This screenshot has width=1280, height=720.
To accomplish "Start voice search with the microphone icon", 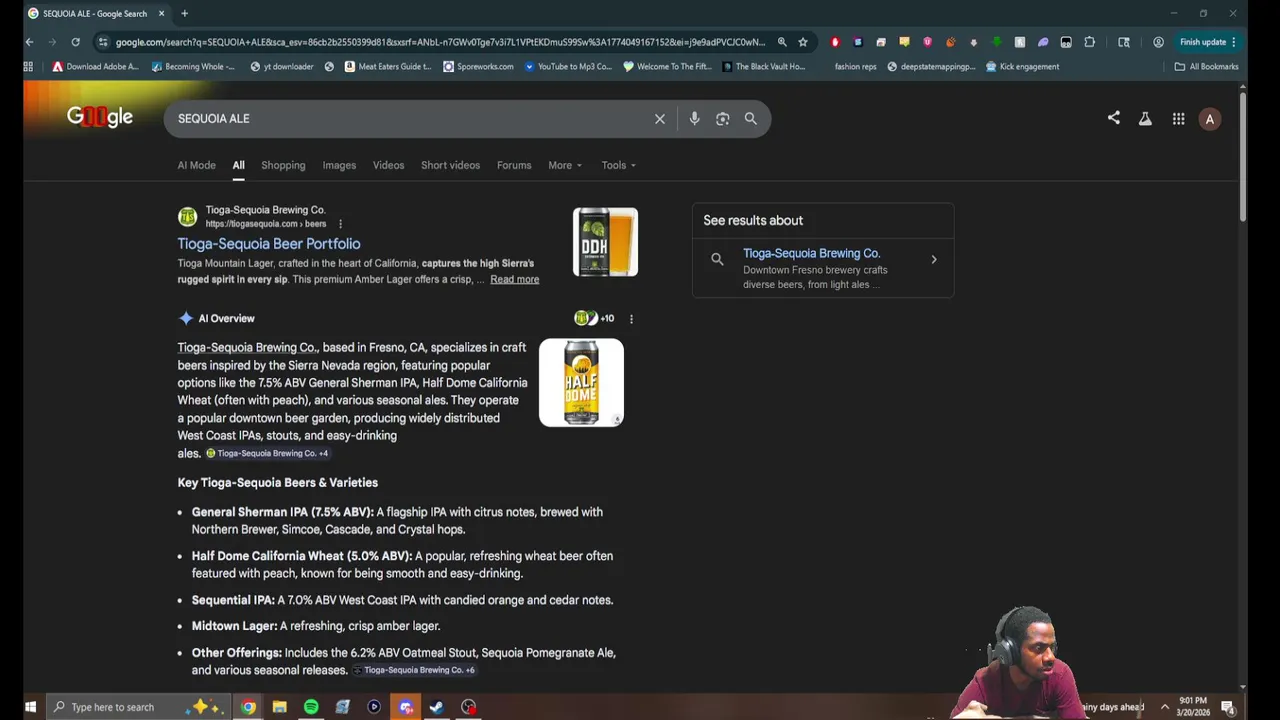I will tap(694, 119).
